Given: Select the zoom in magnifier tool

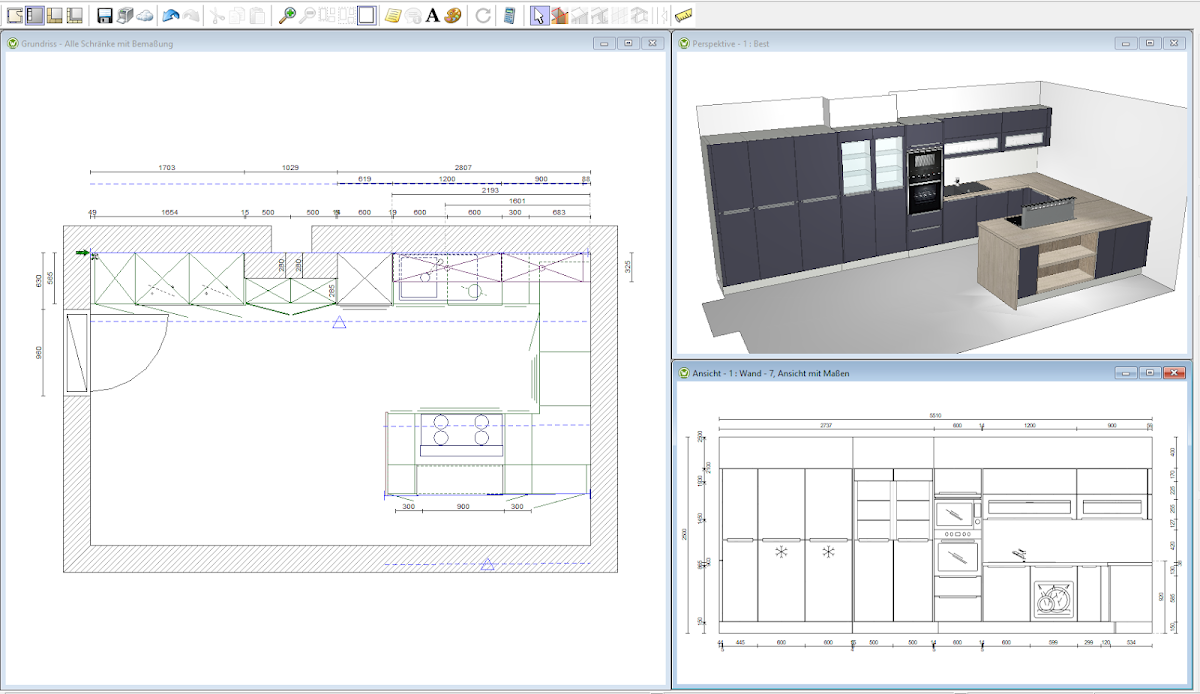Looking at the screenshot, I should click(287, 15).
